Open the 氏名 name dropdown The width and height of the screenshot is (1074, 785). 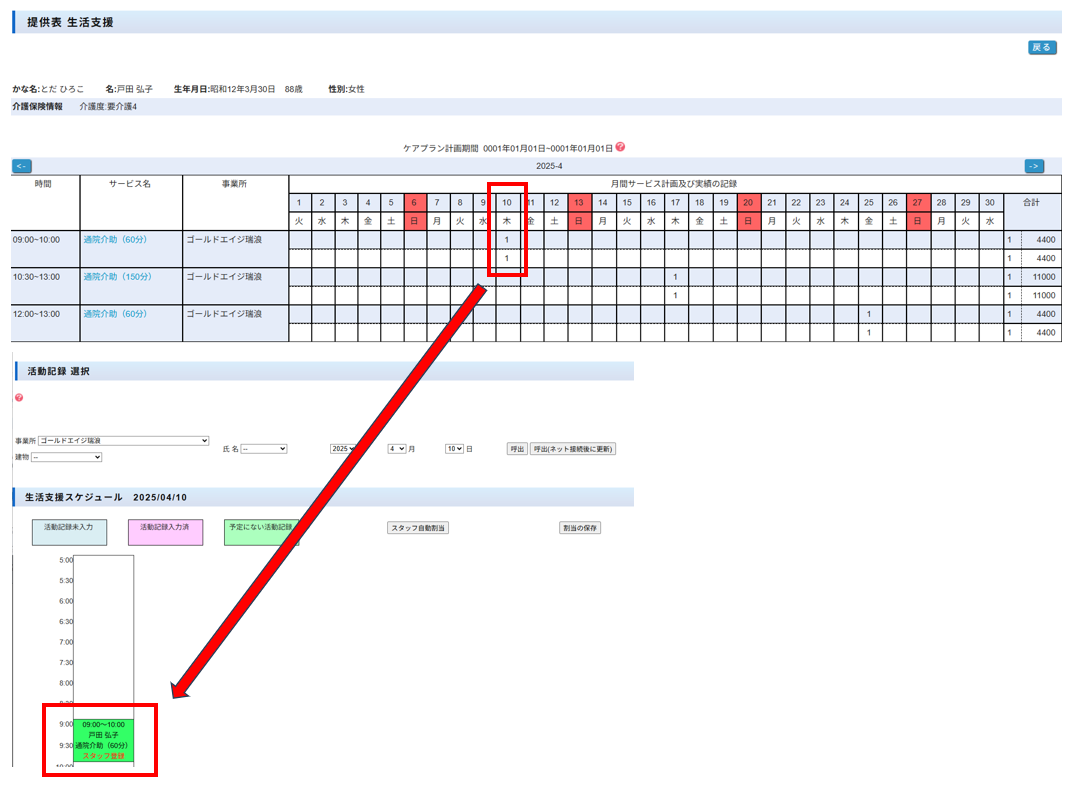(x=263, y=449)
